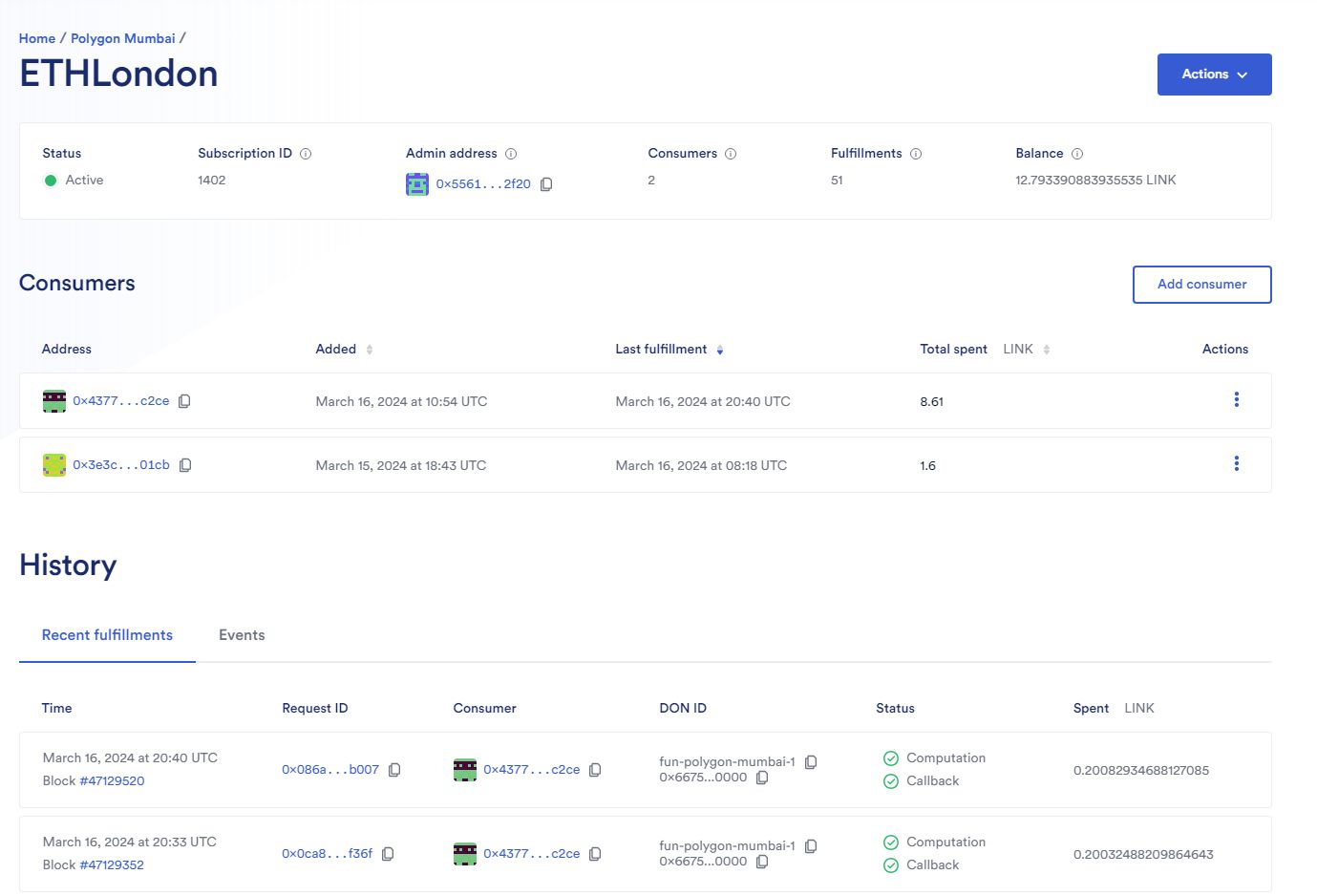Click the Add consumer button
1317x896 pixels.
[x=1201, y=285]
